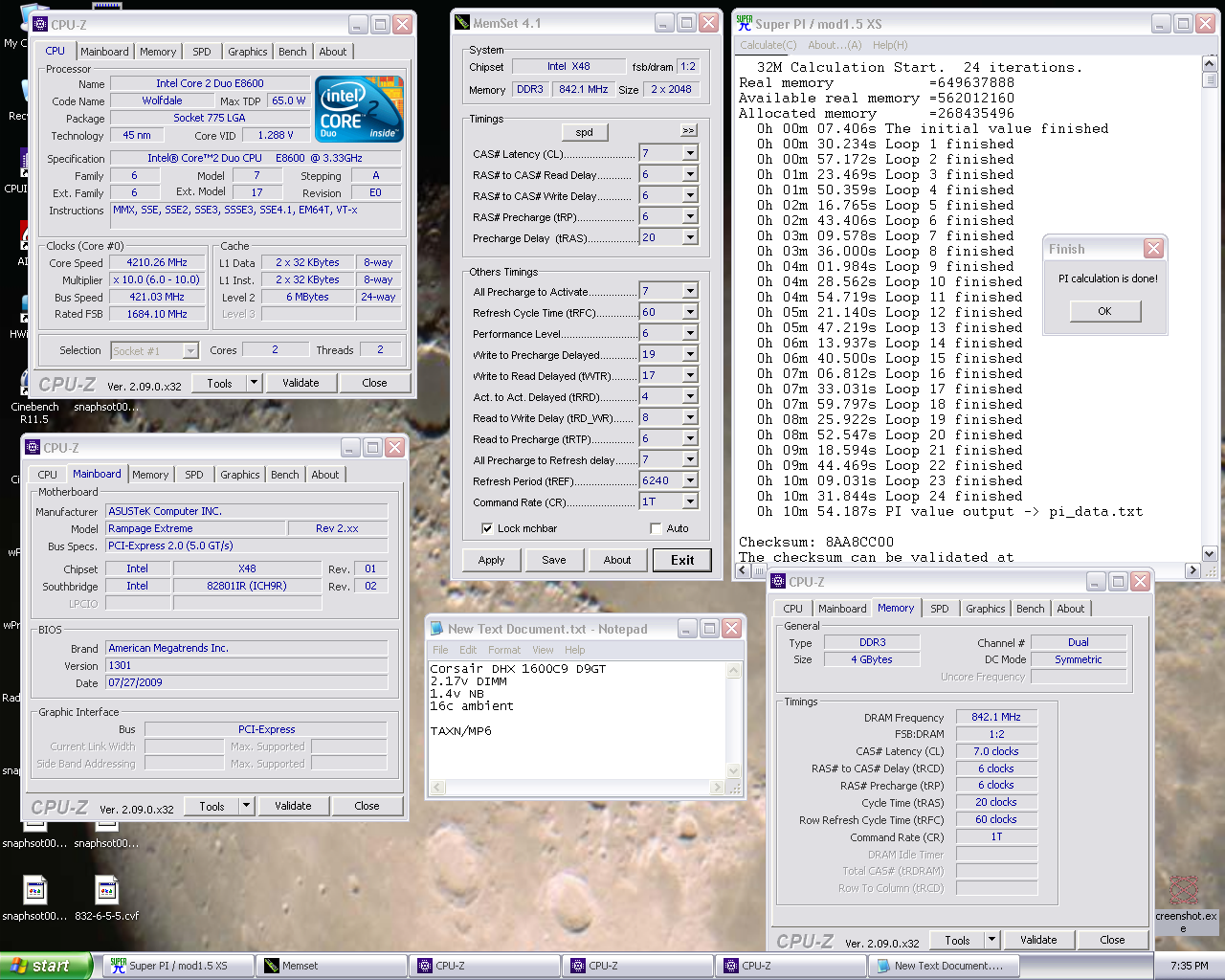Screen dimensions: 1225x980
Task: Open the Graphics tab in the CPU-Z Mainboard window
Action: 240,475
